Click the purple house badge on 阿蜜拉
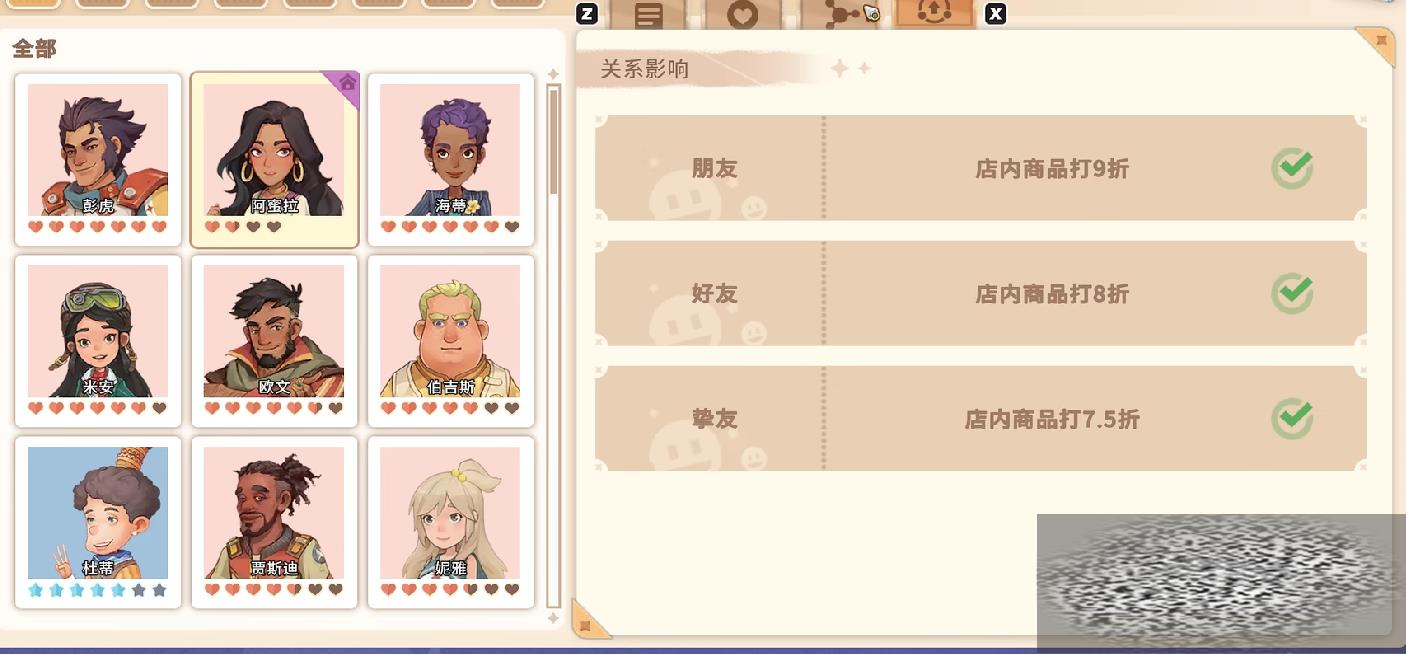 coord(346,84)
